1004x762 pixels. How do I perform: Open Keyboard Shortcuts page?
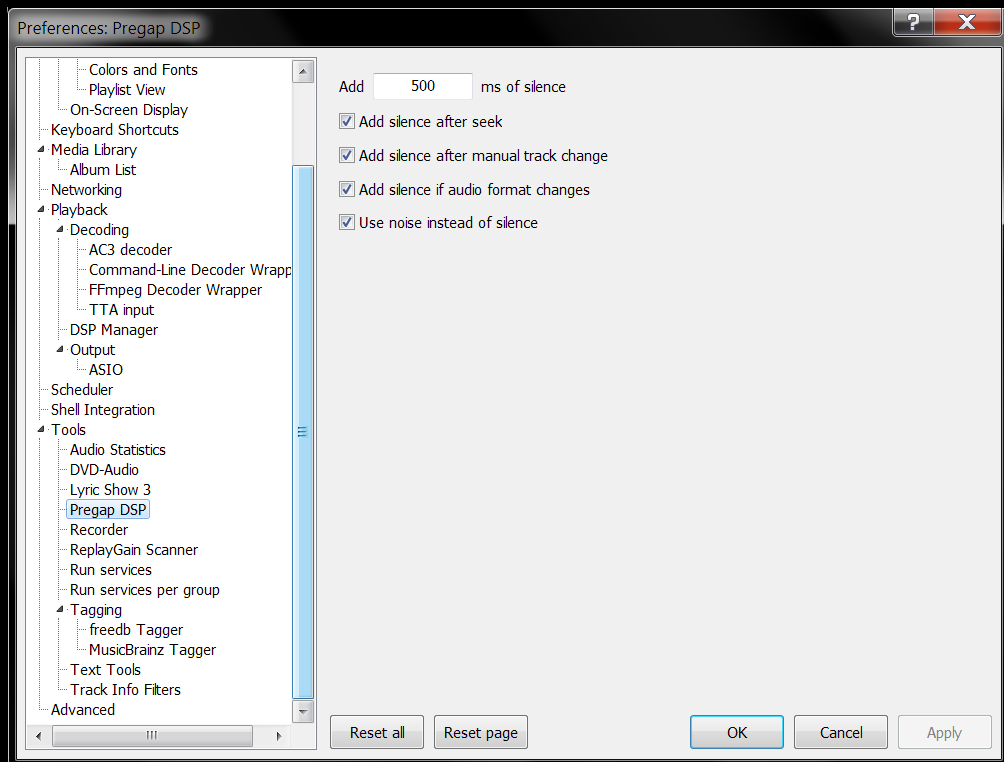pos(115,130)
